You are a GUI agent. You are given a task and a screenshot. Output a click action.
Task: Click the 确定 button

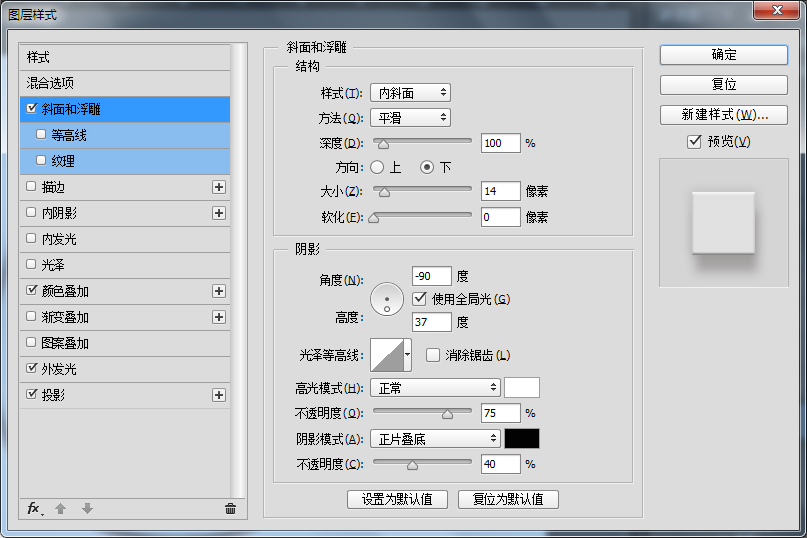(724, 55)
